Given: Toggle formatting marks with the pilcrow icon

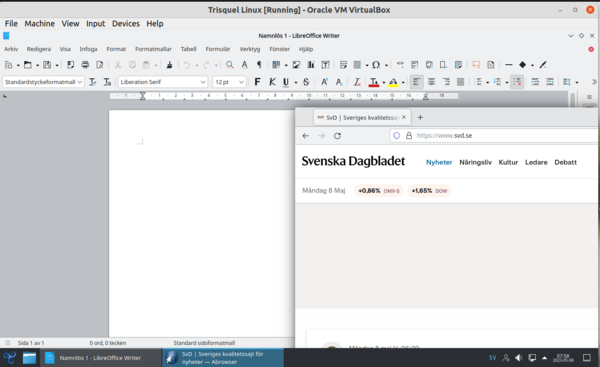Looking at the screenshot, I should 259,65.
